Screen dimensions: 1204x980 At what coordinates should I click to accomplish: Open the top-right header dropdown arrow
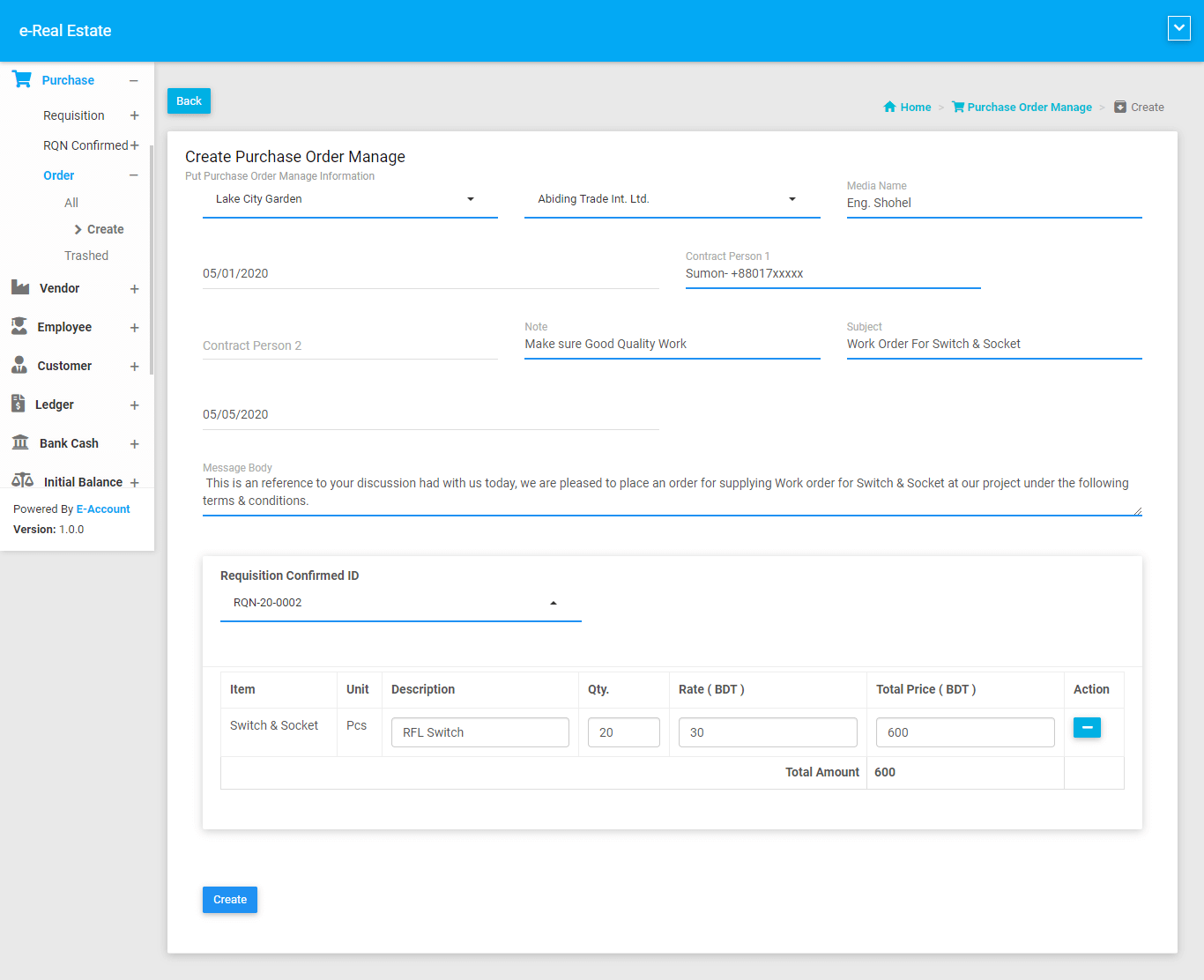pyautogui.click(x=1178, y=28)
